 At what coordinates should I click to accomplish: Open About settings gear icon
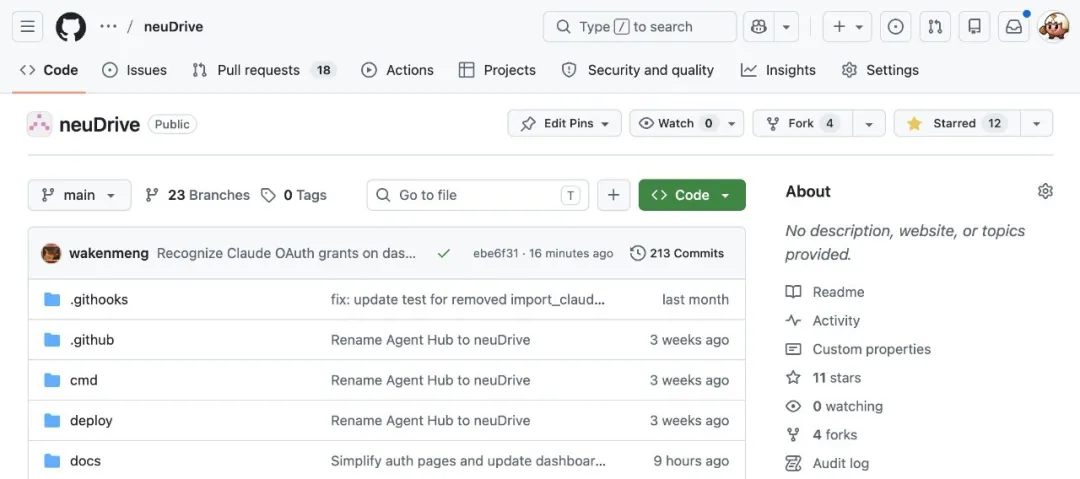point(1046,192)
